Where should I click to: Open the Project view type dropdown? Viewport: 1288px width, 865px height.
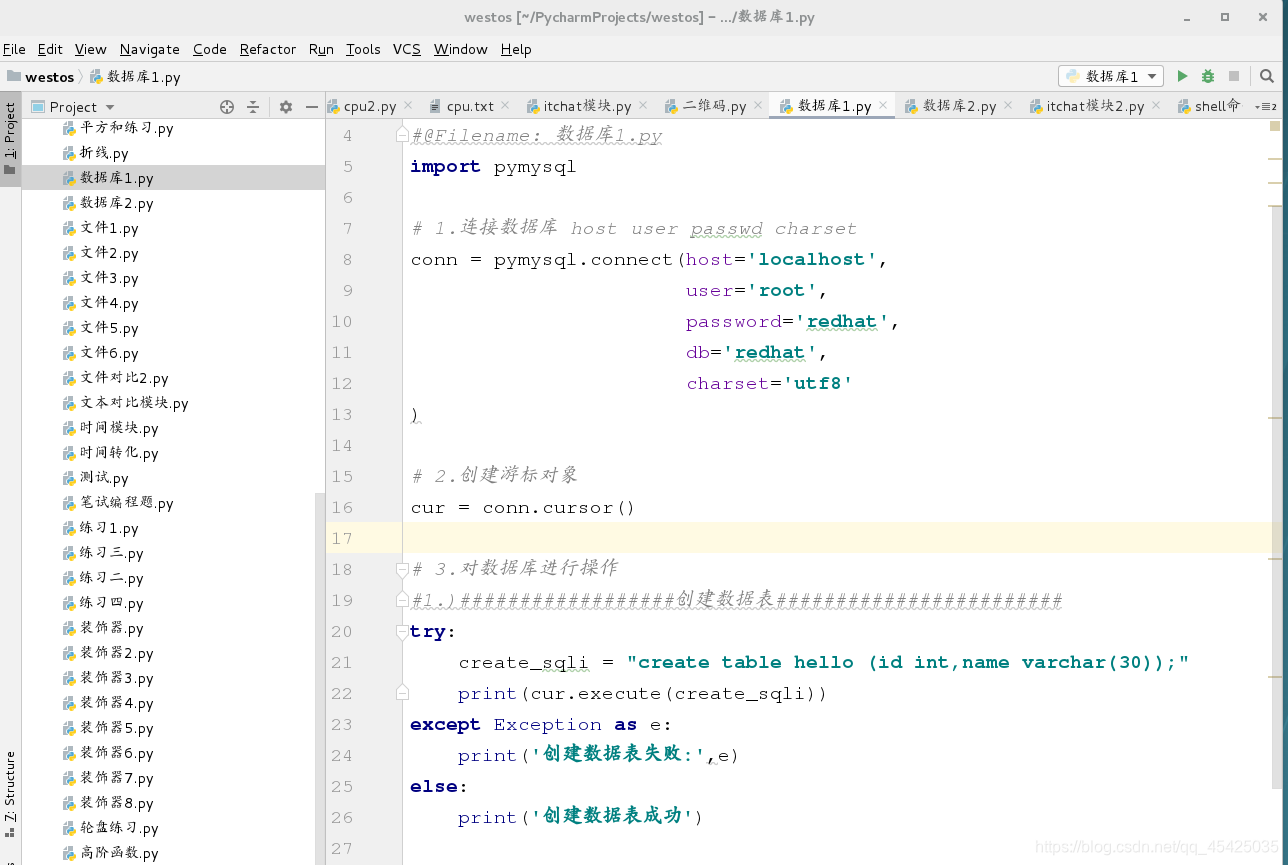pos(74,107)
